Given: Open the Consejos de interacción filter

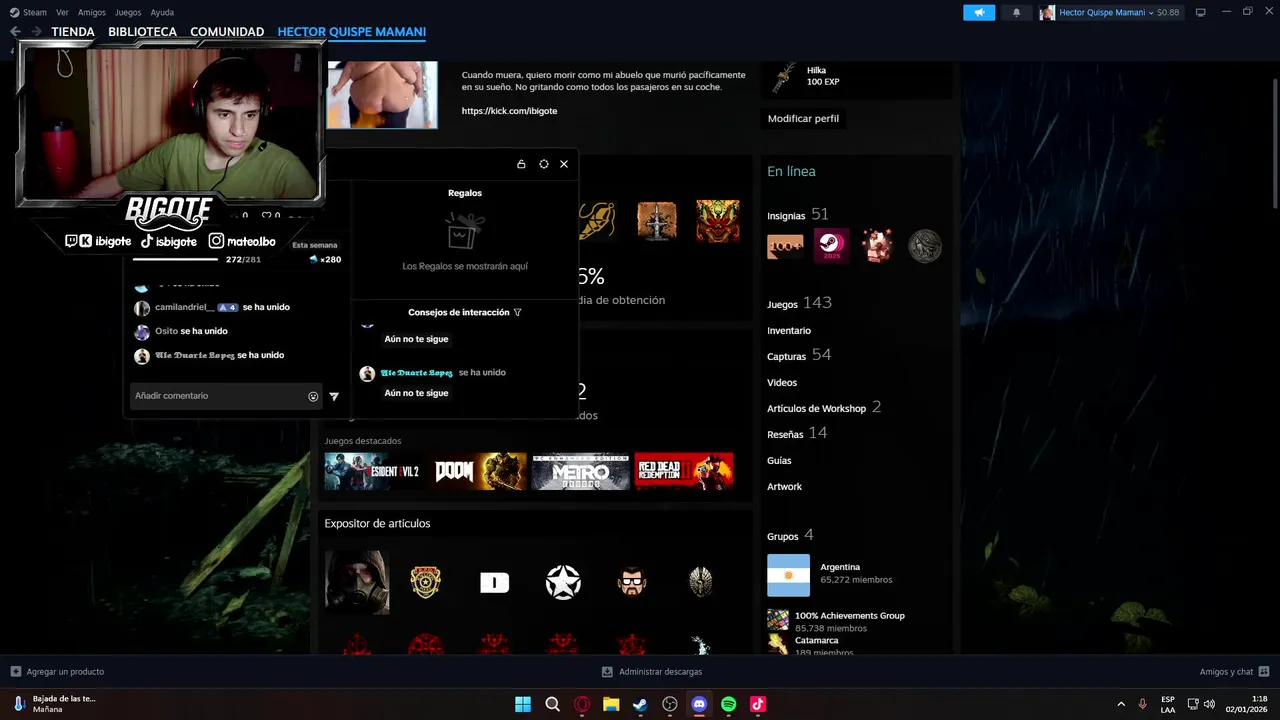Looking at the screenshot, I should [x=517, y=312].
